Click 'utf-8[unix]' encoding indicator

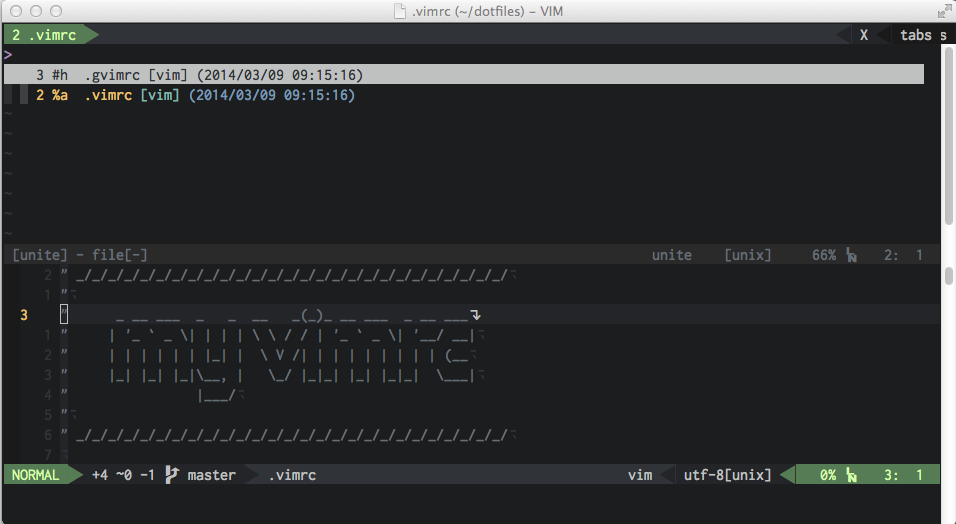point(727,475)
